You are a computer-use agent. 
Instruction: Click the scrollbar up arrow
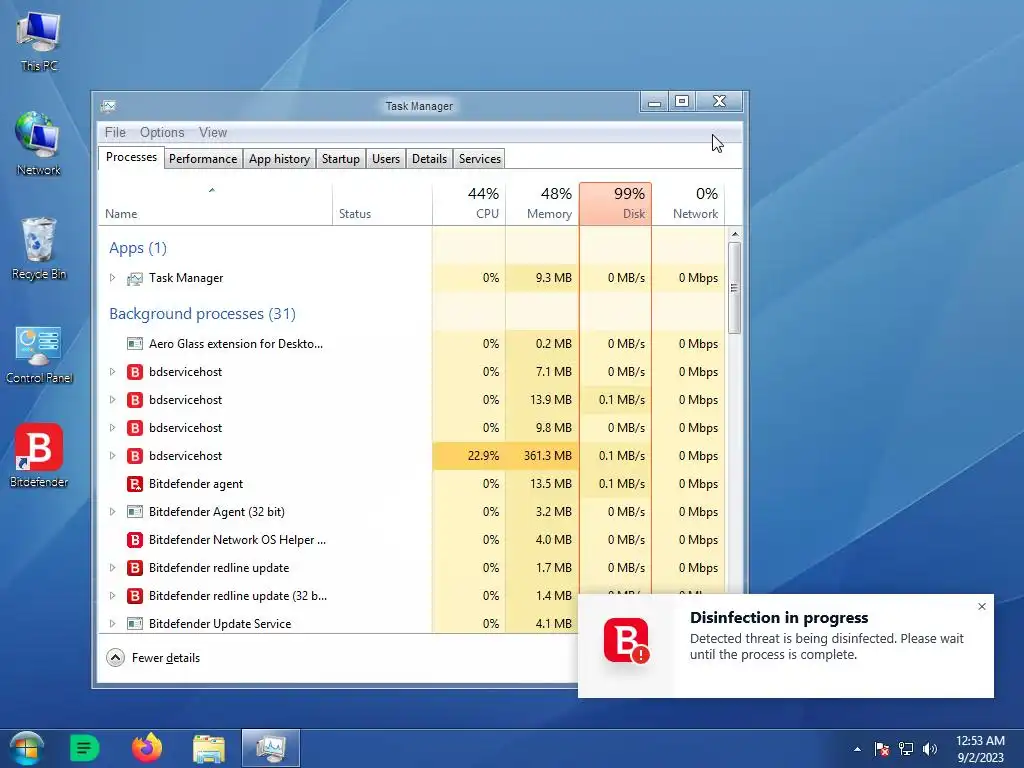(735, 234)
